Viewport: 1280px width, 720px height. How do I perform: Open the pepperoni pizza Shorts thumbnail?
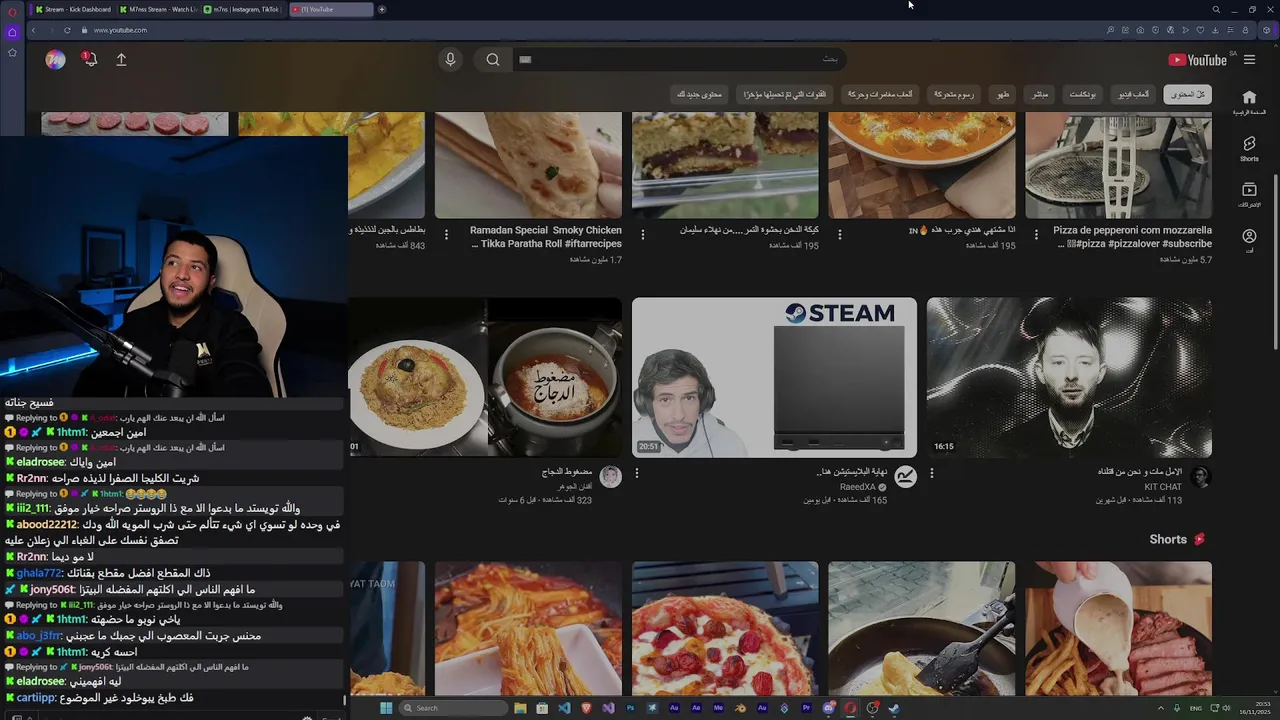click(725, 628)
